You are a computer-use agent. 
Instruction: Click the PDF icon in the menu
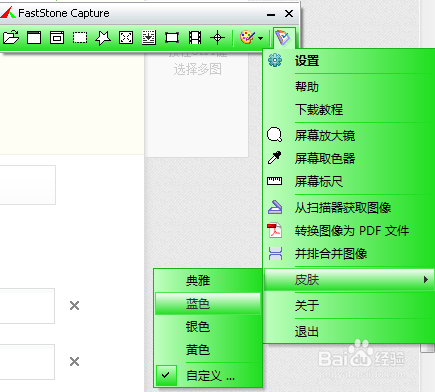pyautogui.click(x=275, y=230)
